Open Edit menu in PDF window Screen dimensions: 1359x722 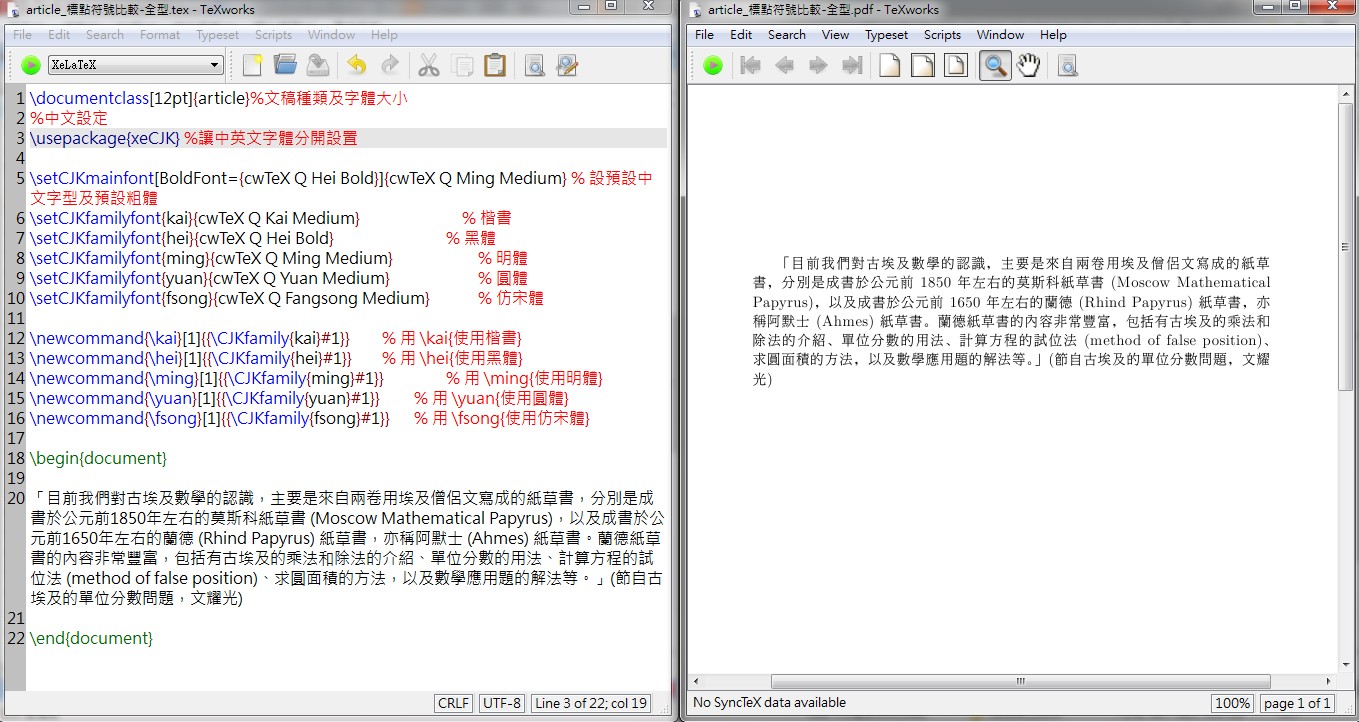[x=741, y=34]
